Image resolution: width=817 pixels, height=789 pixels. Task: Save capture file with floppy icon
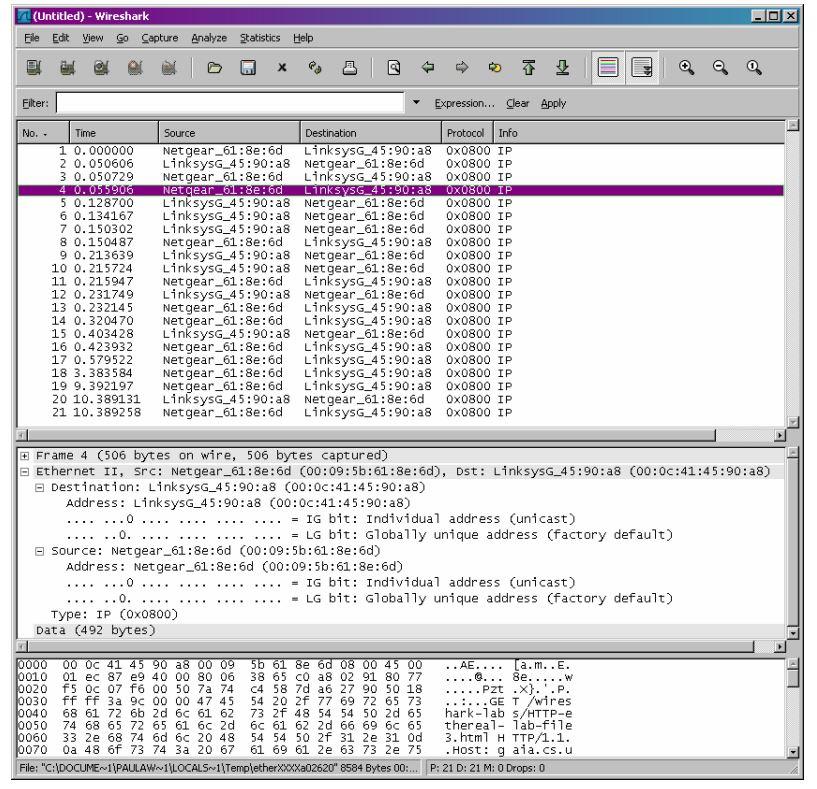click(248, 68)
